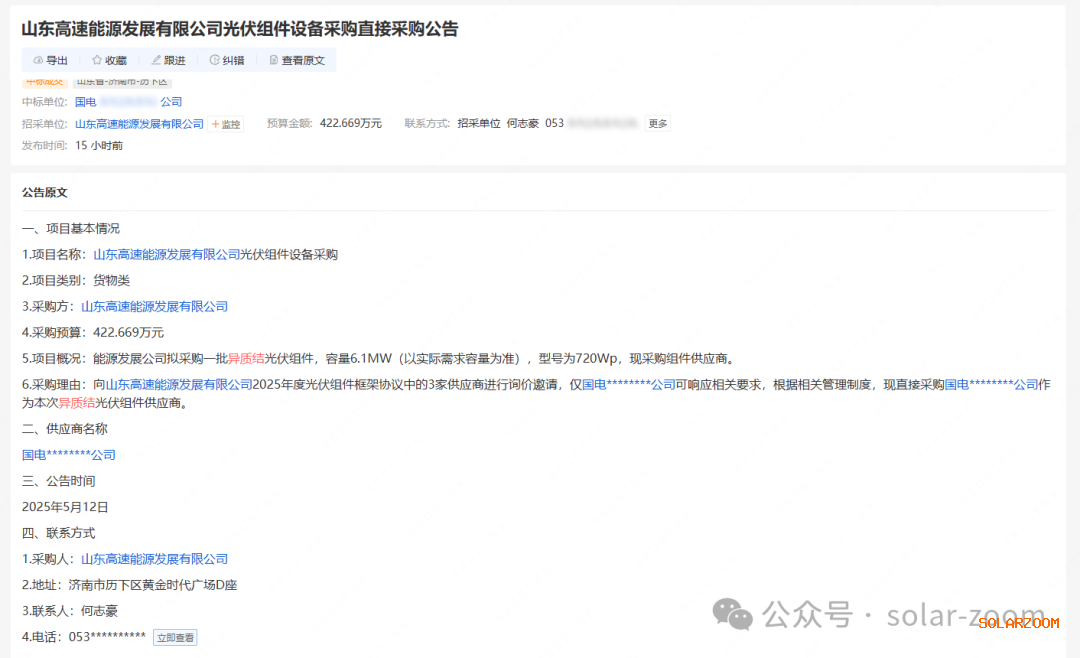Click the 中标成交 orange tag
1080x658 pixels.
click(44, 82)
